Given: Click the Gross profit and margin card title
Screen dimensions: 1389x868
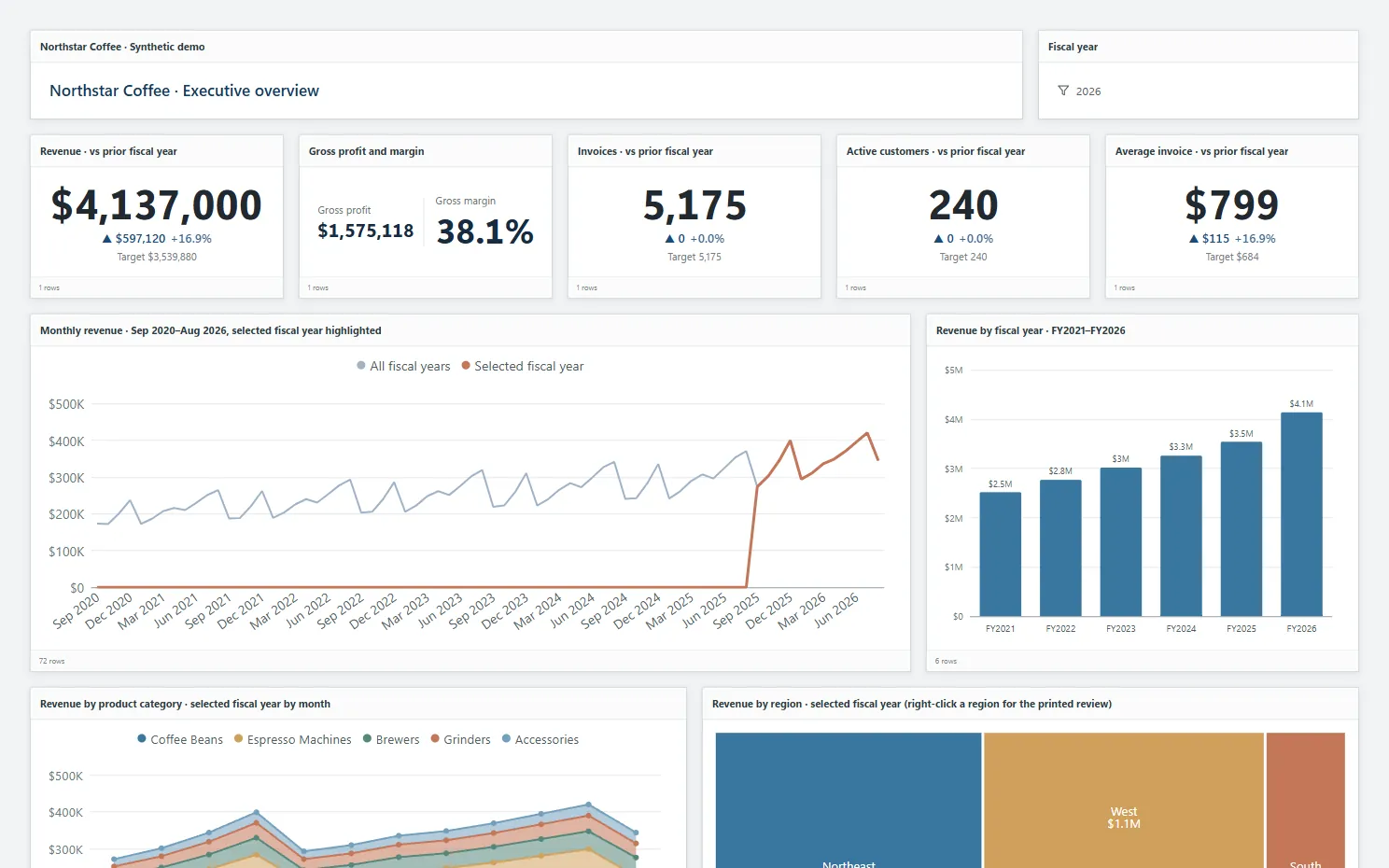Looking at the screenshot, I should coord(367,151).
